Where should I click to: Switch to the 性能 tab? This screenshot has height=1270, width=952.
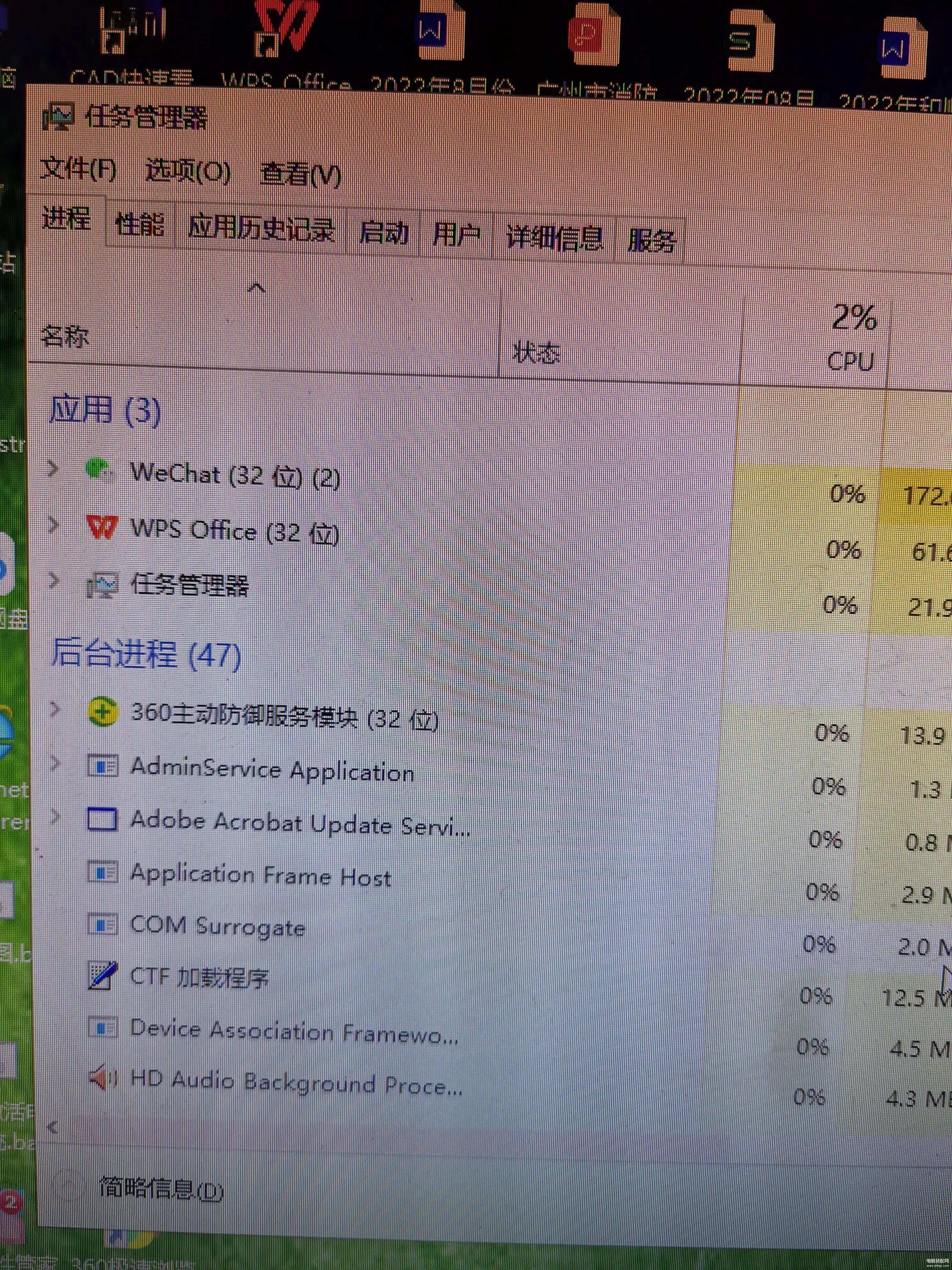(139, 224)
